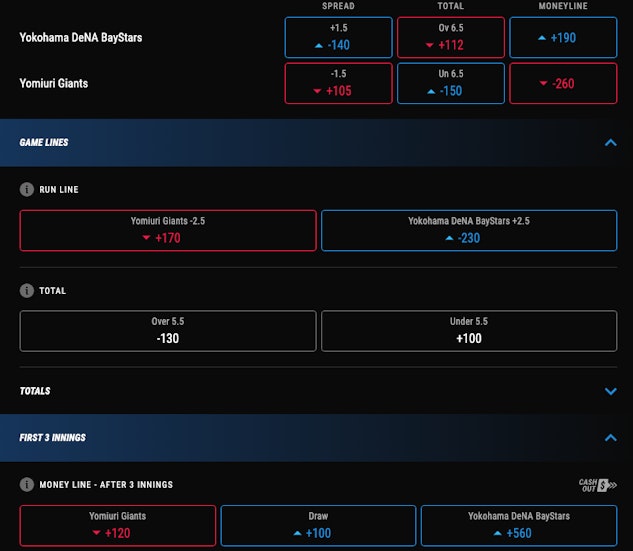This screenshot has width=633, height=551.
Task: Pick Over 6.5 total at +112
Action: tap(450, 37)
